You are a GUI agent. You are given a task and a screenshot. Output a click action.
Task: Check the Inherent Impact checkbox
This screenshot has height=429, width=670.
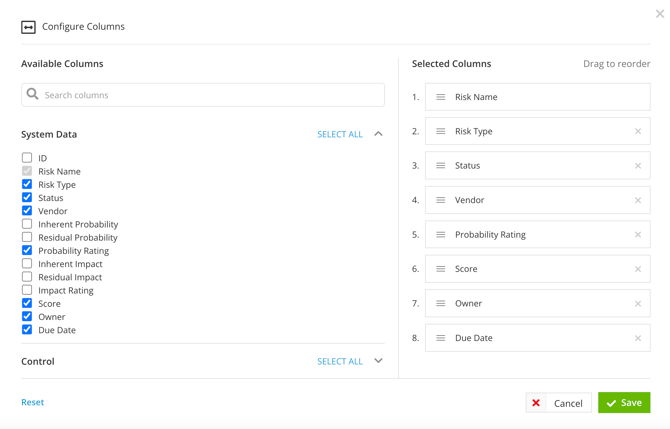[27, 264]
